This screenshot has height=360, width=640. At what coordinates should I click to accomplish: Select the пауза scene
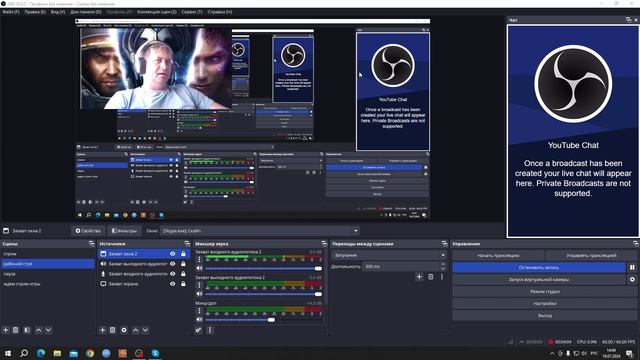[x=47, y=274]
